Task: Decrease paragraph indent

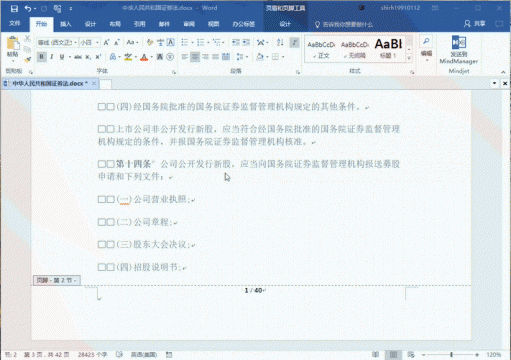Action: 236,42
